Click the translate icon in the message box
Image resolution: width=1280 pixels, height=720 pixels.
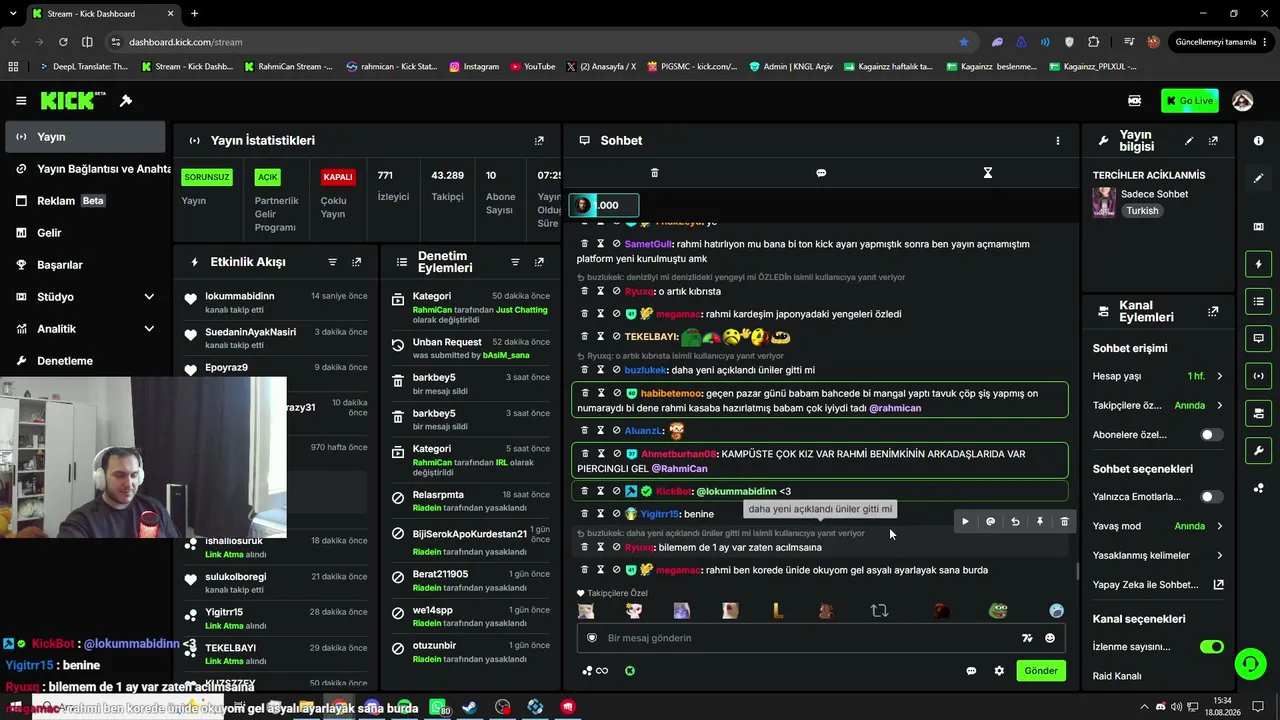click(1026, 638)
